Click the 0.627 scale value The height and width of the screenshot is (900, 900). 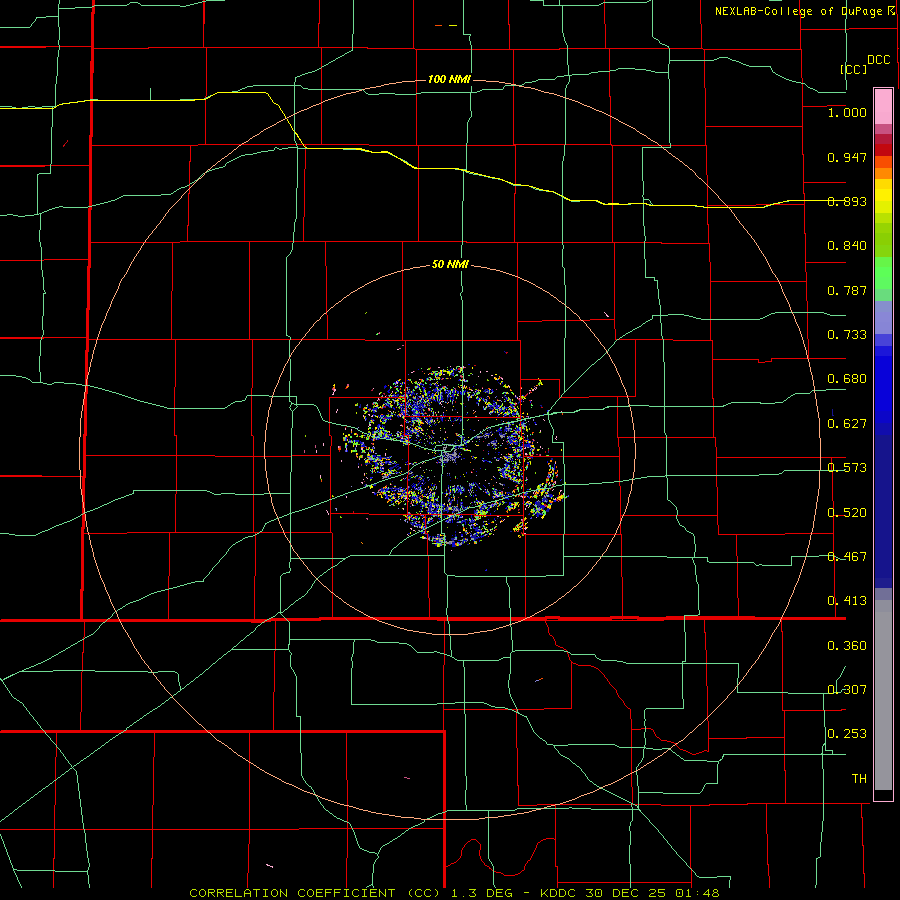[x=847, y=424]
